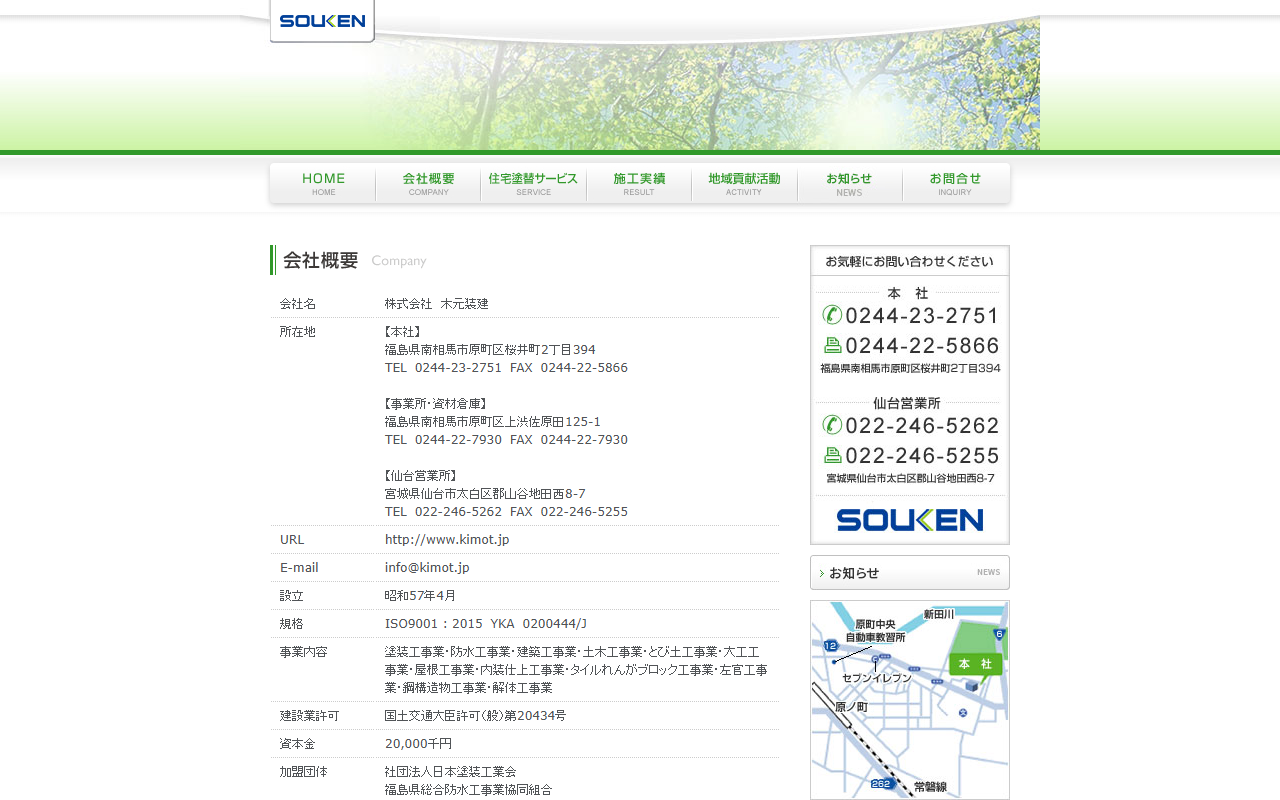Open the HOME menu item
Image resolution: width=1280 pixels, height=800 pixels.
(323, 183)
